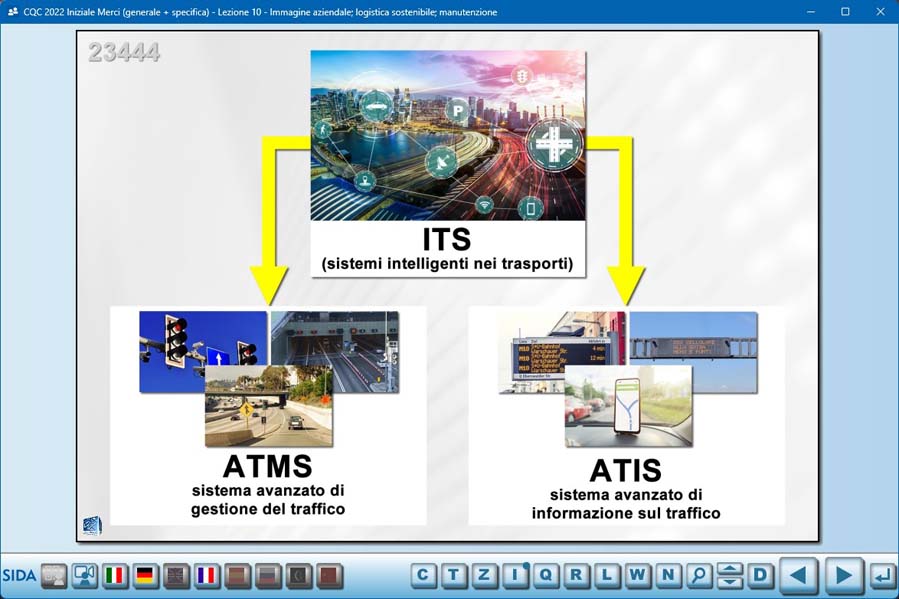
Task: Click the small book icon on slide
Action: point(92,526)
